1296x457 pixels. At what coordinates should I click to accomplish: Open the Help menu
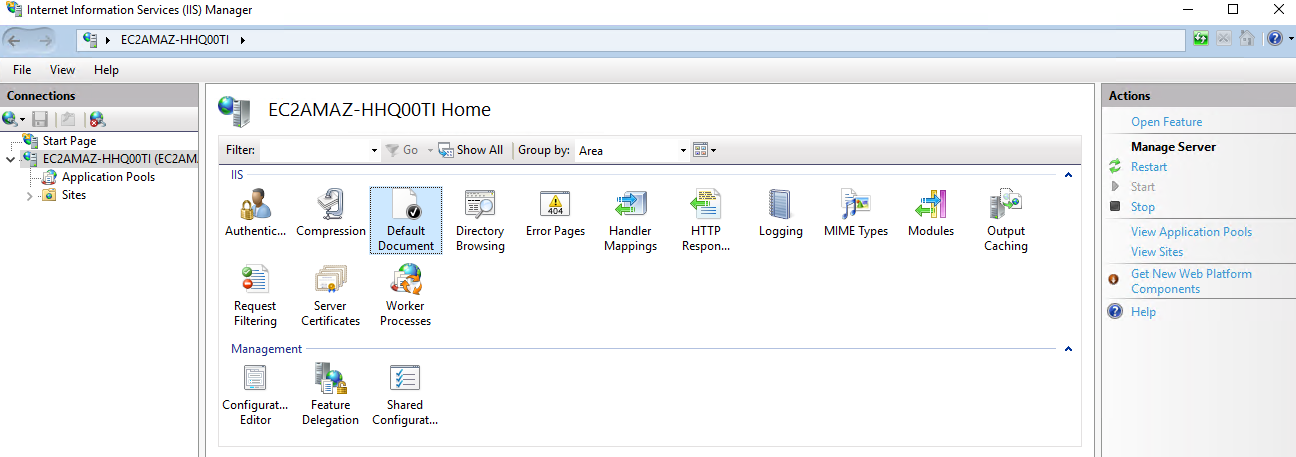pyautogui.click(x=106, y=70)
